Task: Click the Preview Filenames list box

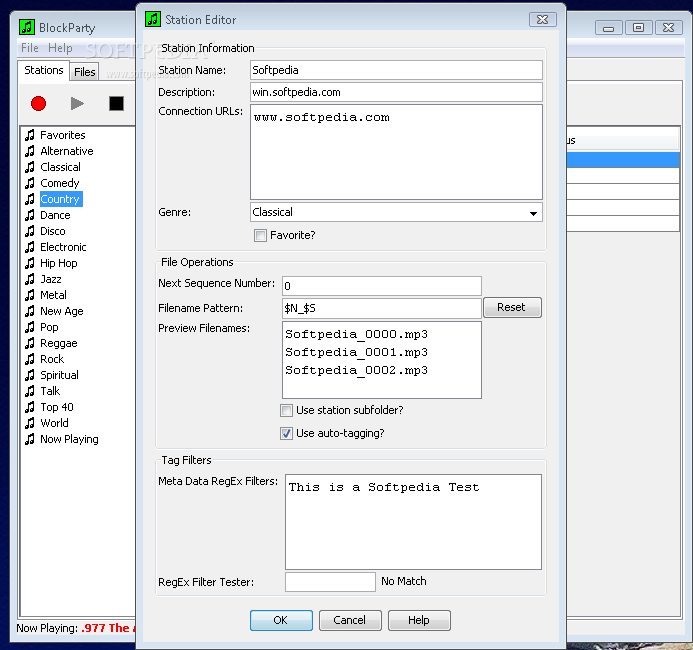Action: click(382, 360)
